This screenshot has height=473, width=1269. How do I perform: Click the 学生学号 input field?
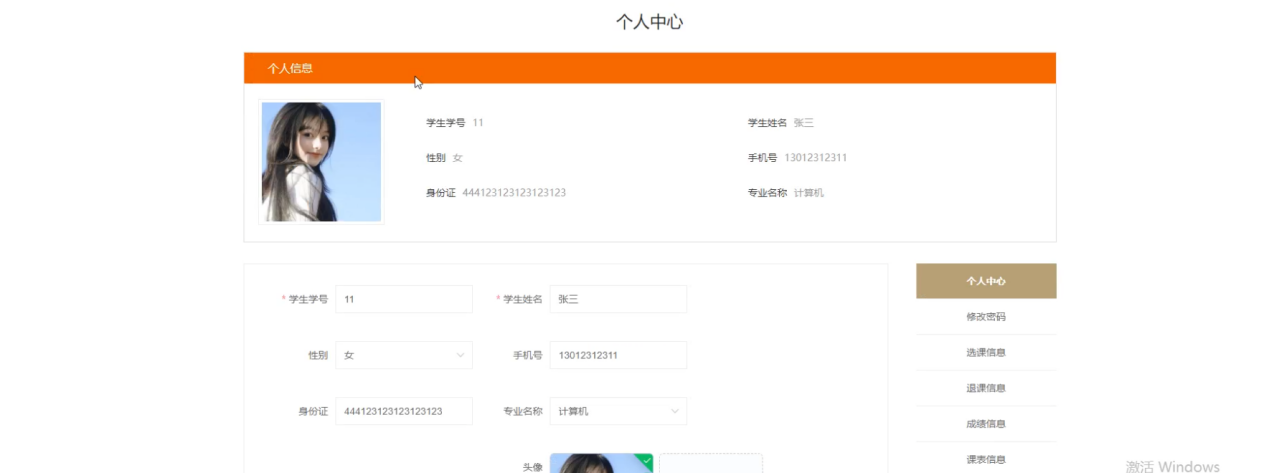pos(404,299)
